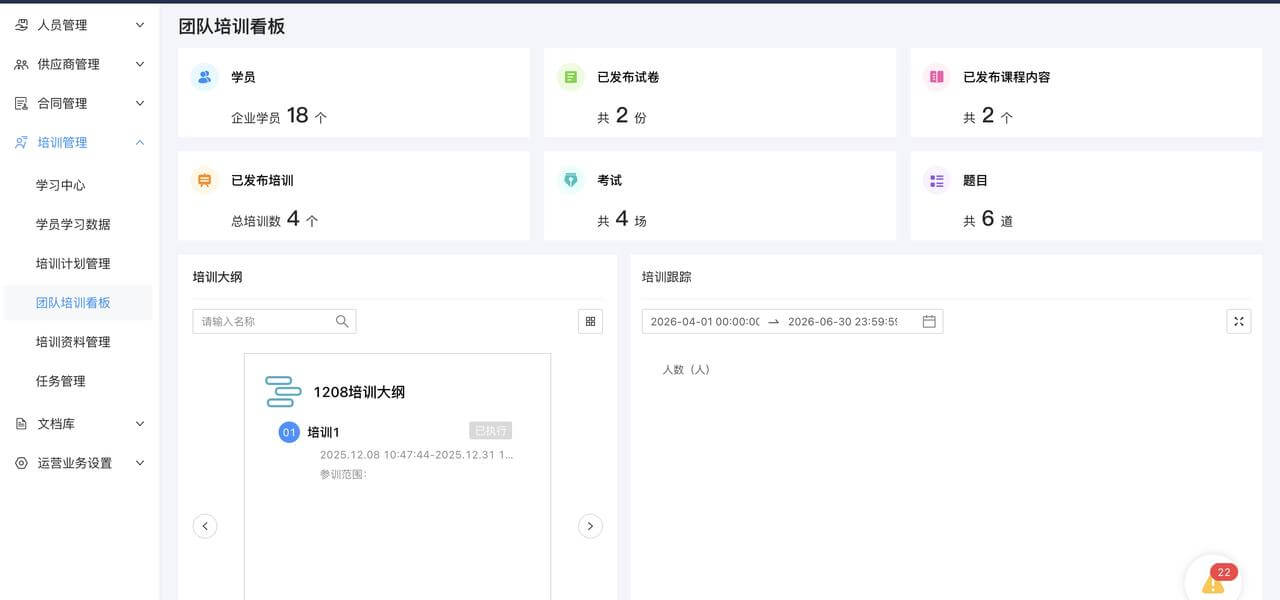Click the right carousel arrow in 培训大纲
1280x600 pixels.
click(x=591, y=525)
